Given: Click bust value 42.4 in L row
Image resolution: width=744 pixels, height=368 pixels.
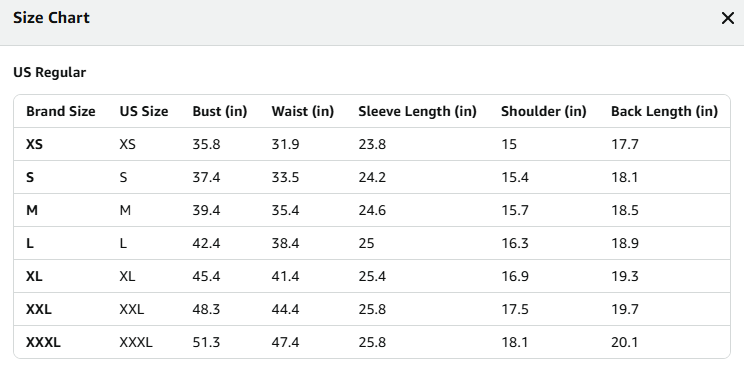Looking at the screenshot, I should (206, 243).
